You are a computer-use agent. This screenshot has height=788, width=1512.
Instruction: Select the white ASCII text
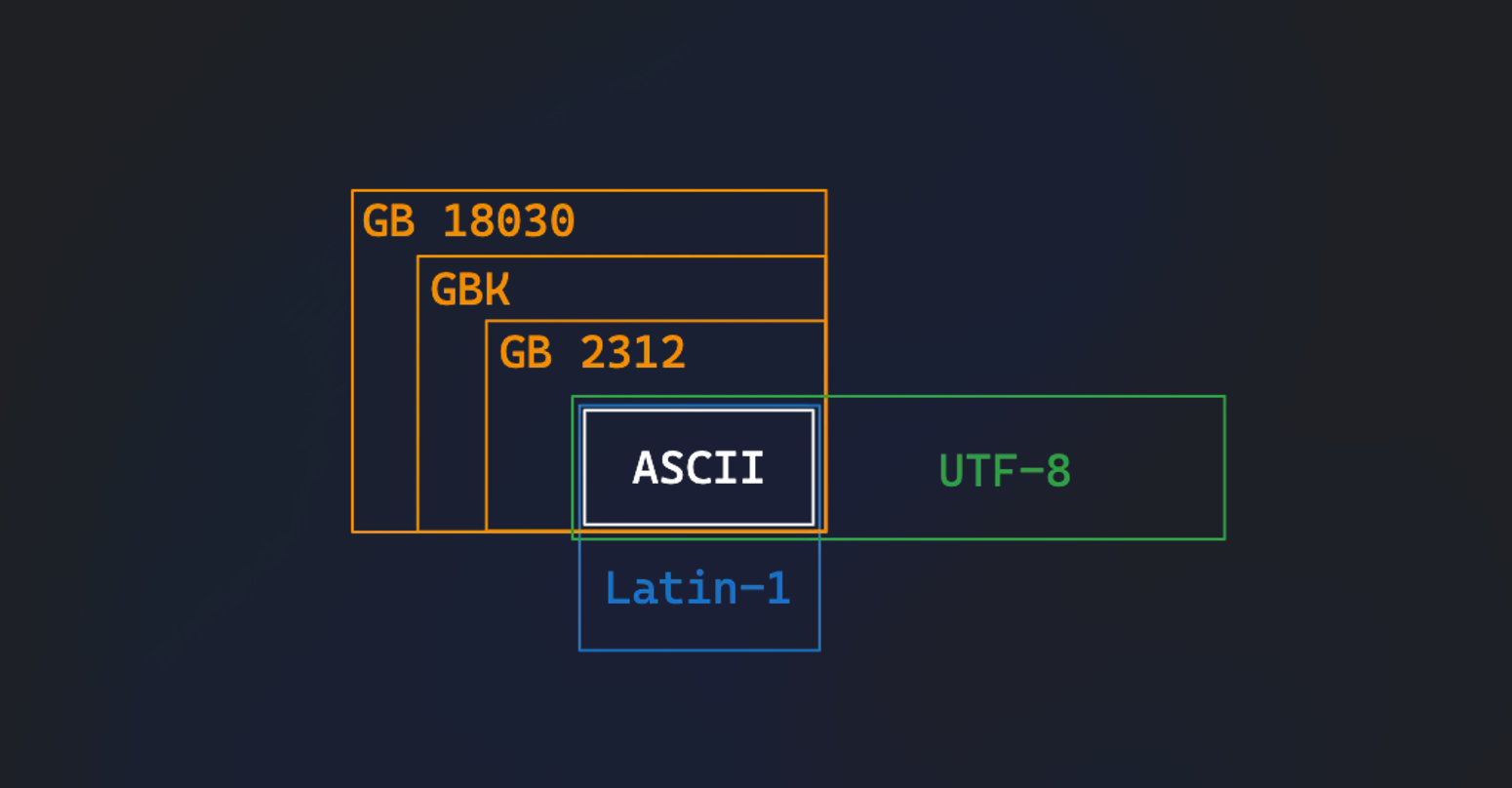[x=697, y=468]
